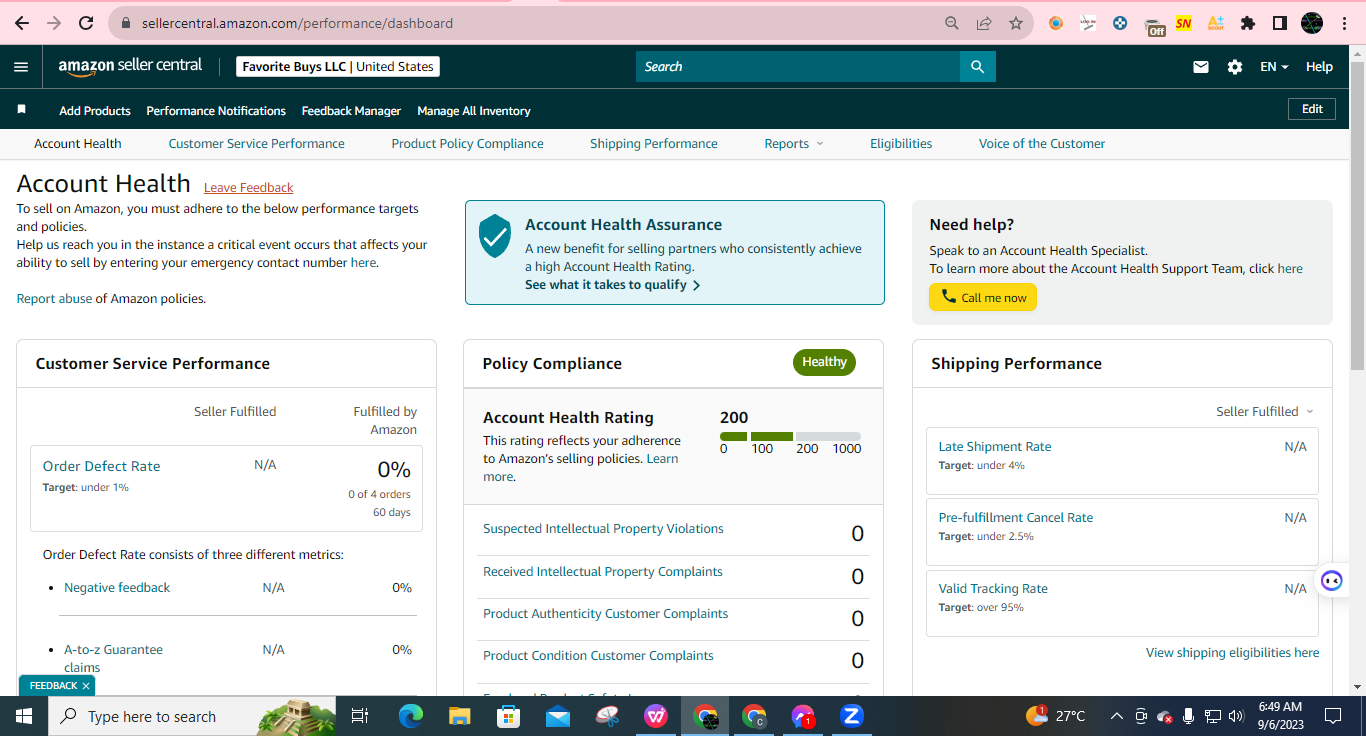Click the Healthy status badge

pos(824,362)
